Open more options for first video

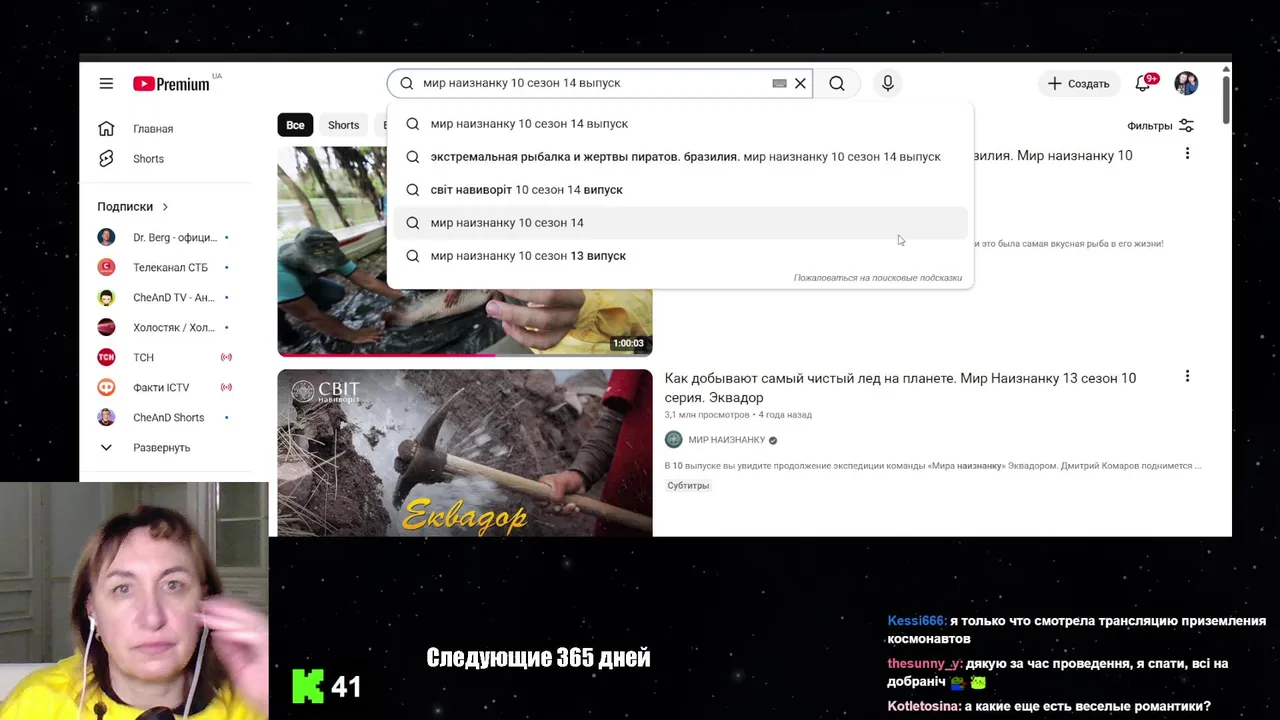pyautogui.click(x=1187, y=153)
